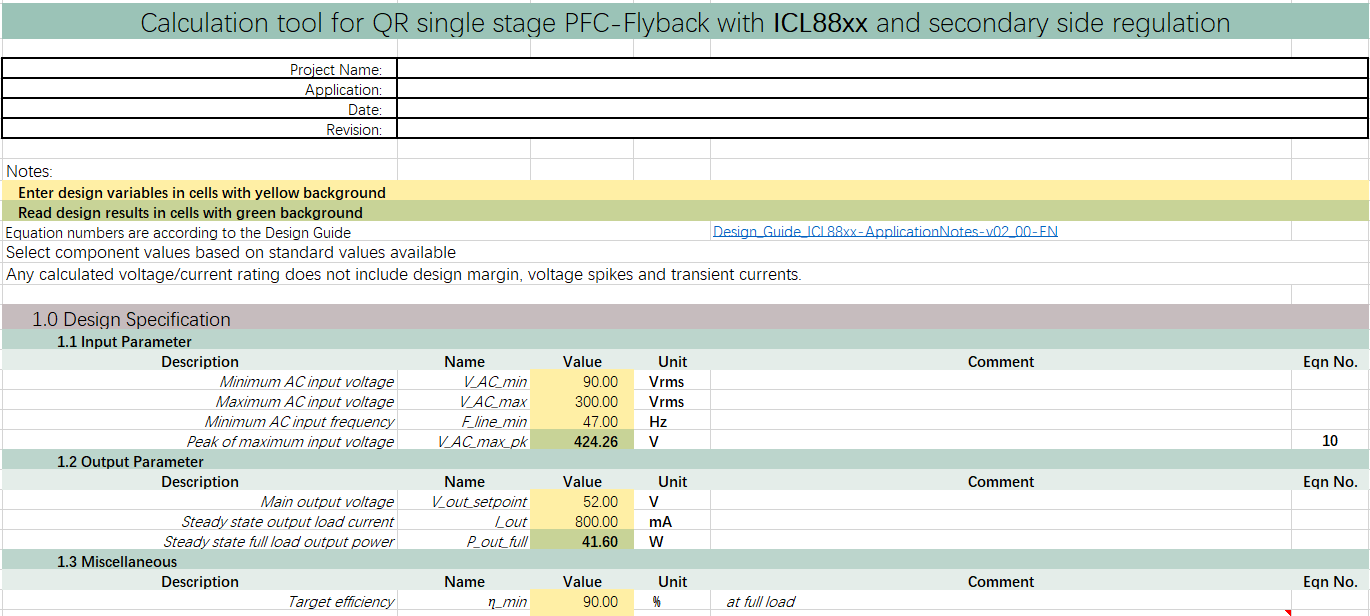Select the F_line_min value of 47.00
The height and width of the screenshot is (616, 1370).
pos(582,422)
